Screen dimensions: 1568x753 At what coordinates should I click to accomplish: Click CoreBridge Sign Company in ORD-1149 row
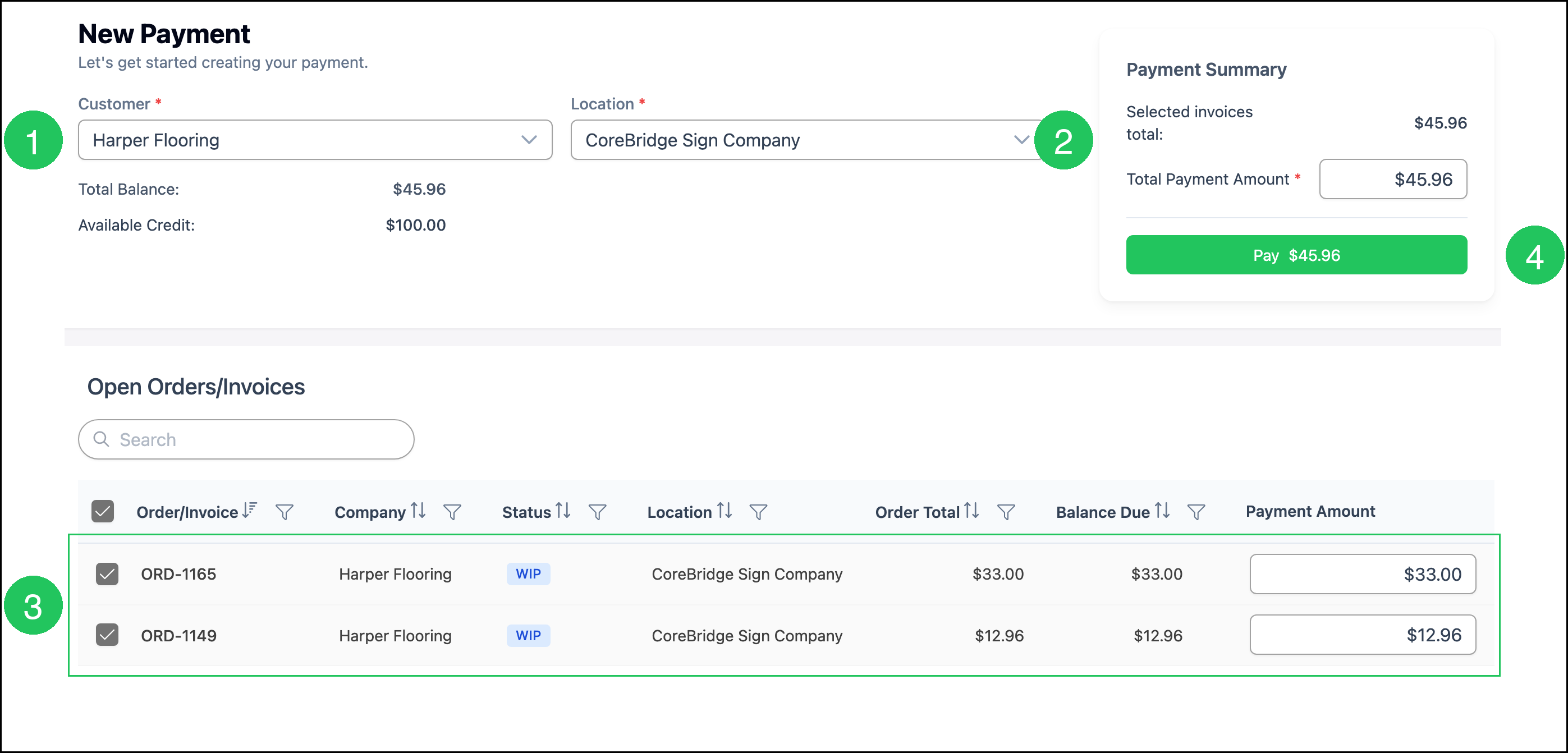(x=747, y=636)
